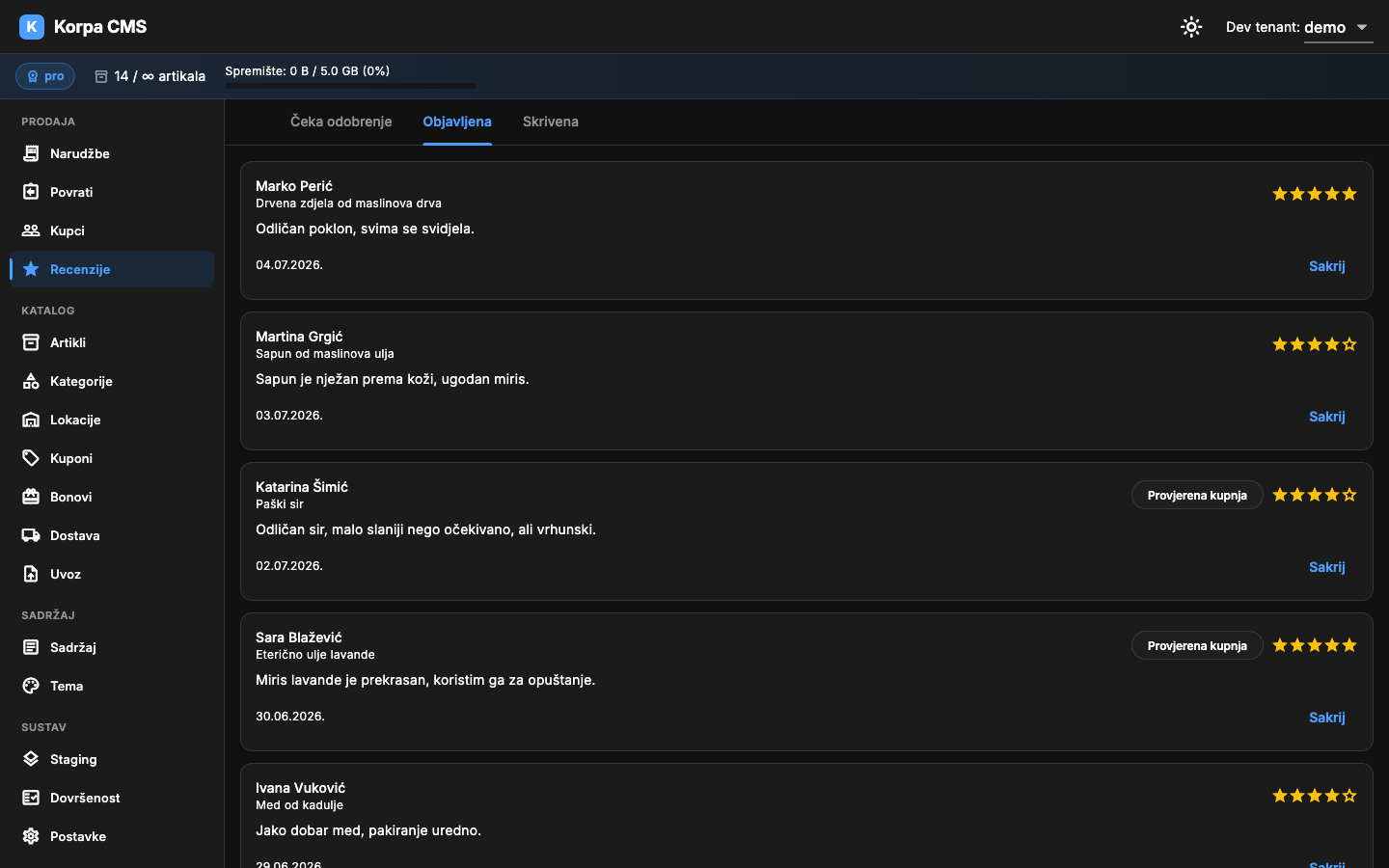Open Lokacije warehouse icon in sidebar
This screenshot has height=868, width=1389.
[31, 420]
